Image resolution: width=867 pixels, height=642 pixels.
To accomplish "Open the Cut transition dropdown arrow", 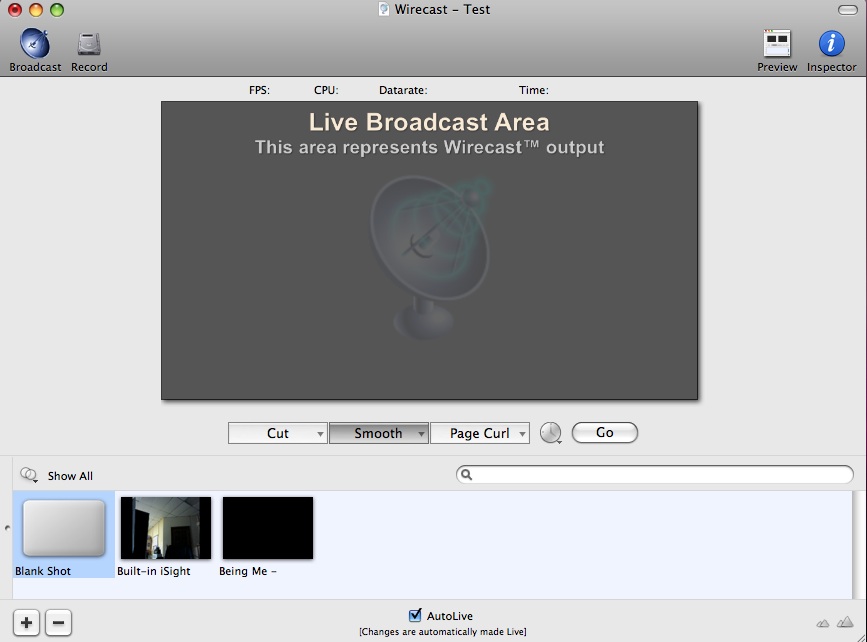I will (320, 434).
